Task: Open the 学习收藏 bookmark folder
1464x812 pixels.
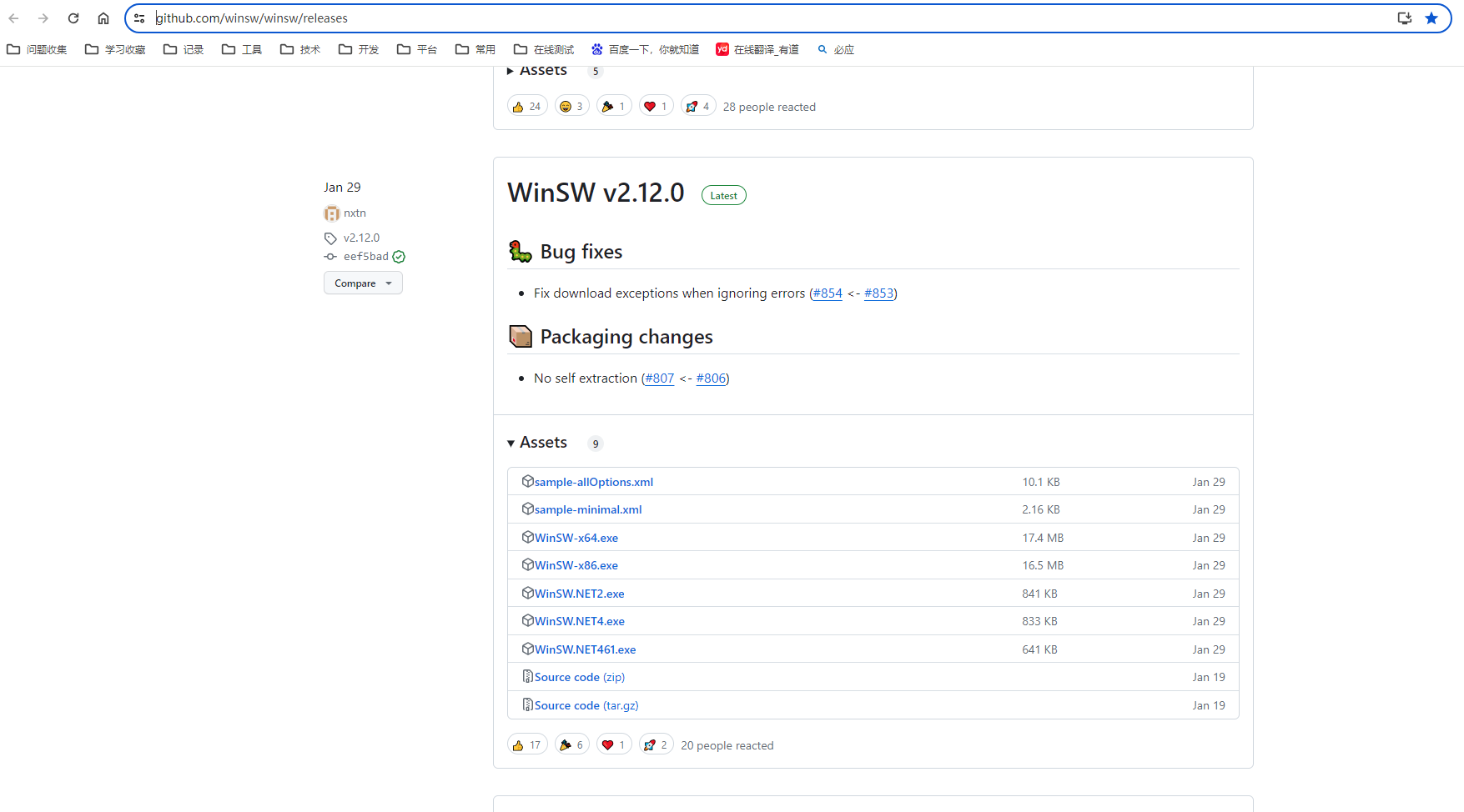Action: click(x=115, y=50)
